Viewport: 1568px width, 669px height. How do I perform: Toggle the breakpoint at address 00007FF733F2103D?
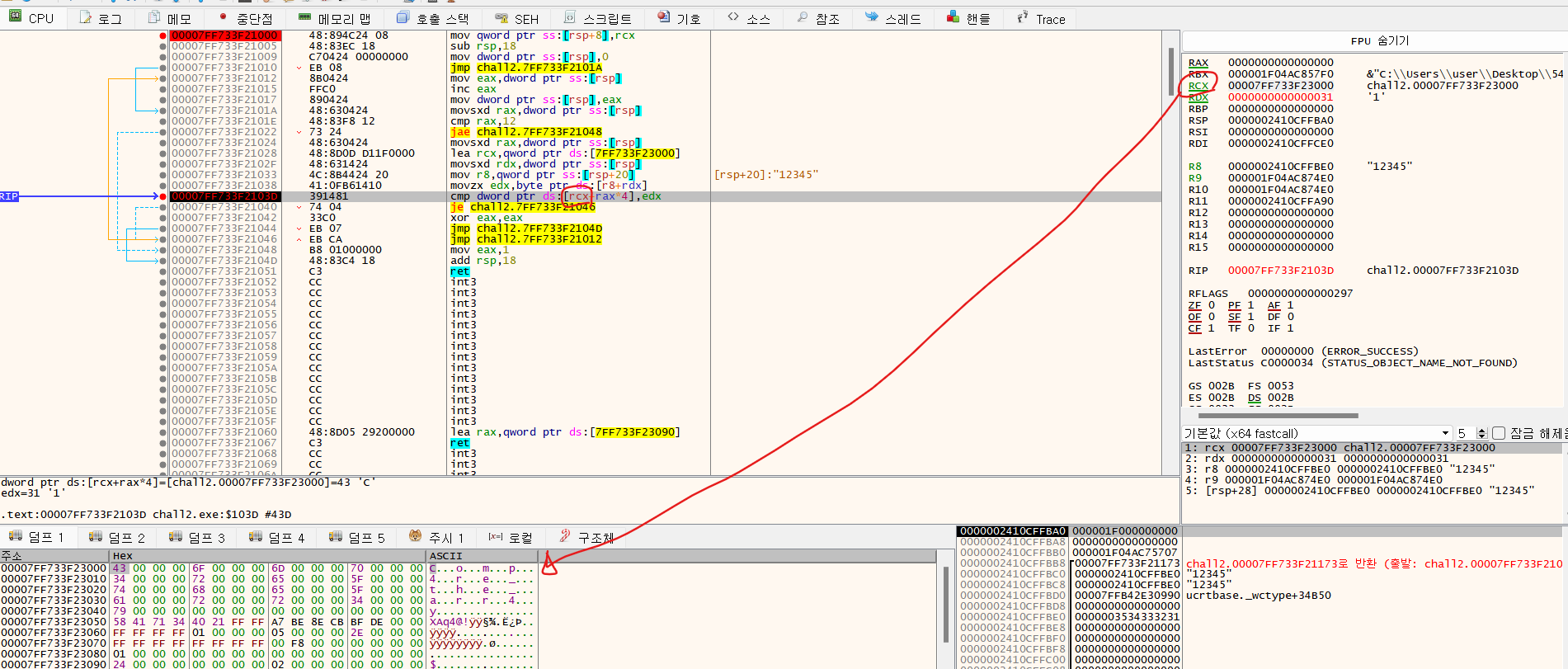pyautogui.click(x=162, y=196)
